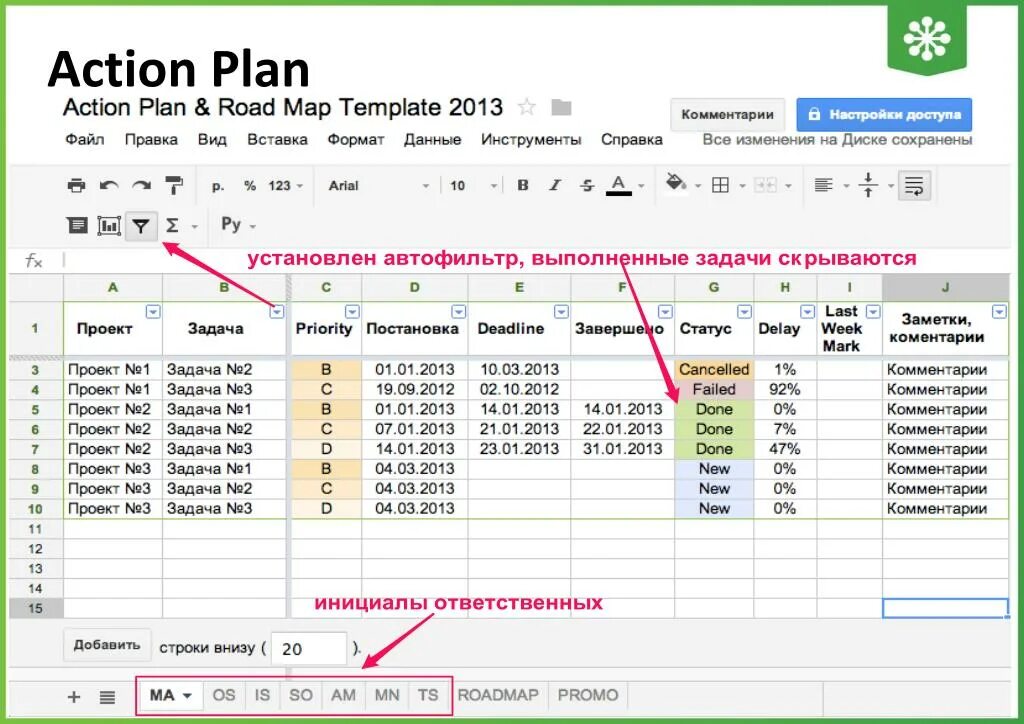Toggle the autofilter funnel button
Screen dimensions: 1024x724
pos(140,226)
